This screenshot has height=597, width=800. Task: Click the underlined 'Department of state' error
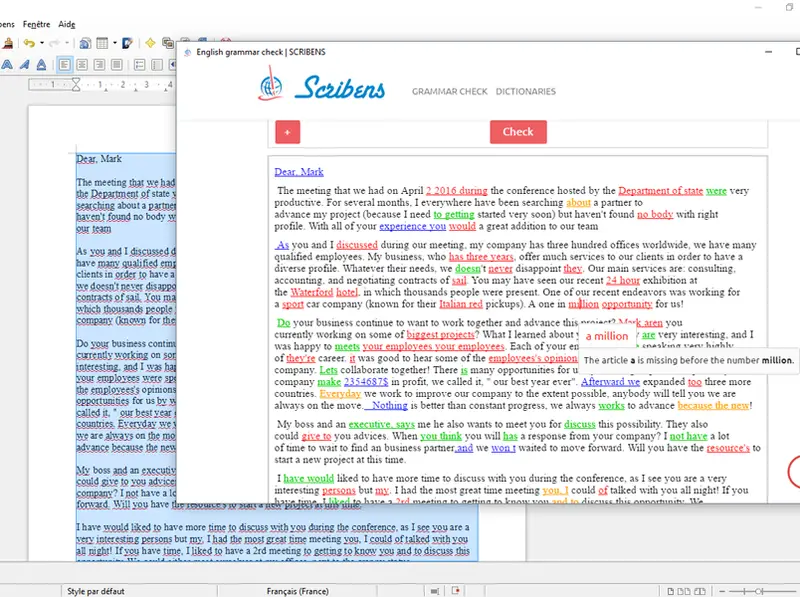pos(661,191)
